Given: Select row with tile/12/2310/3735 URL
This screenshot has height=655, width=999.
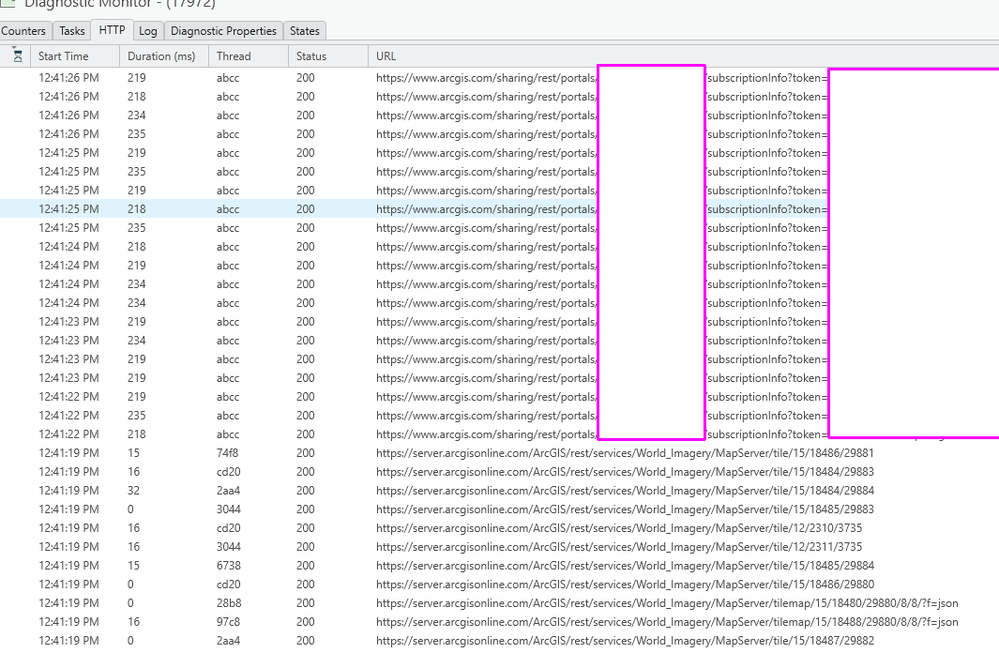Looking at the screenshot, I should tap(500, 528).
